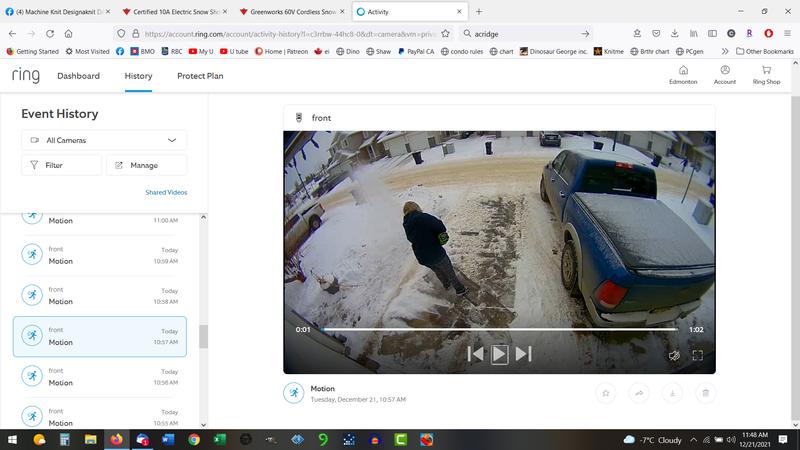Switch to Certified 10A Electric Snow tab
The image size is (800, 450).
coord(176,11)
